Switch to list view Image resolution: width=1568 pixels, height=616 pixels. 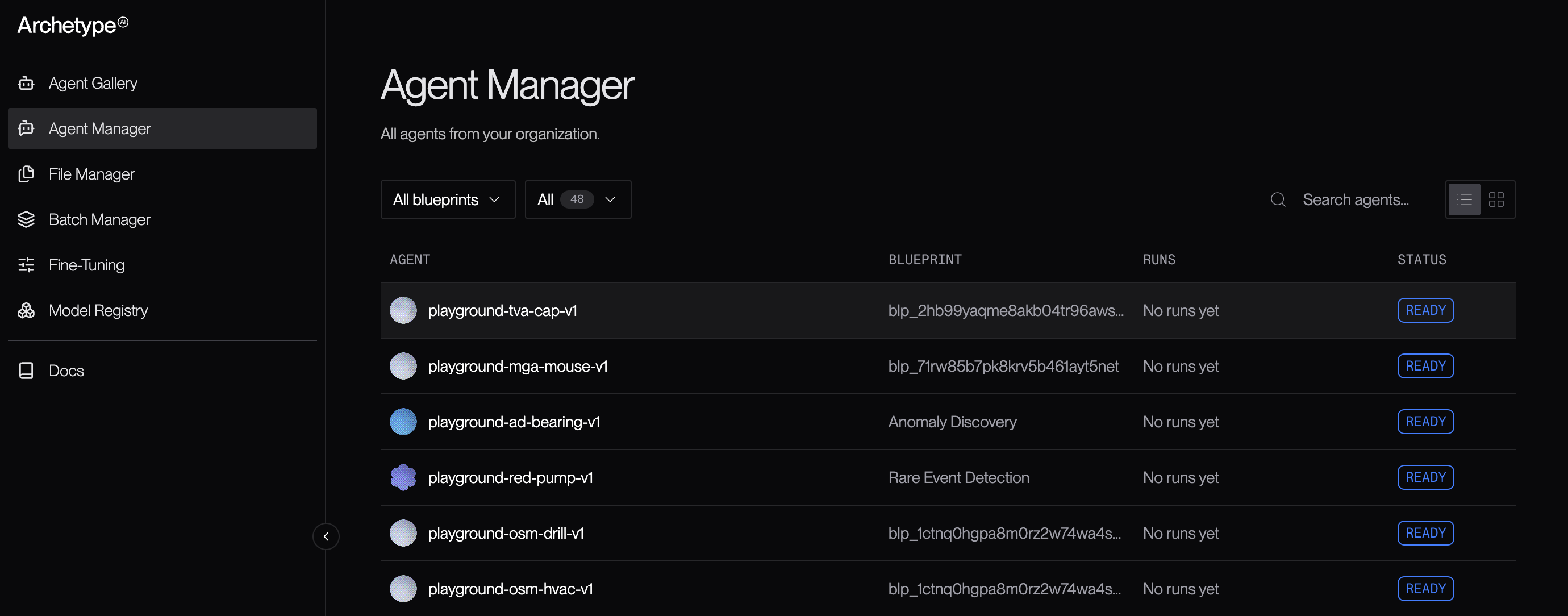(x=1464, y=199)
